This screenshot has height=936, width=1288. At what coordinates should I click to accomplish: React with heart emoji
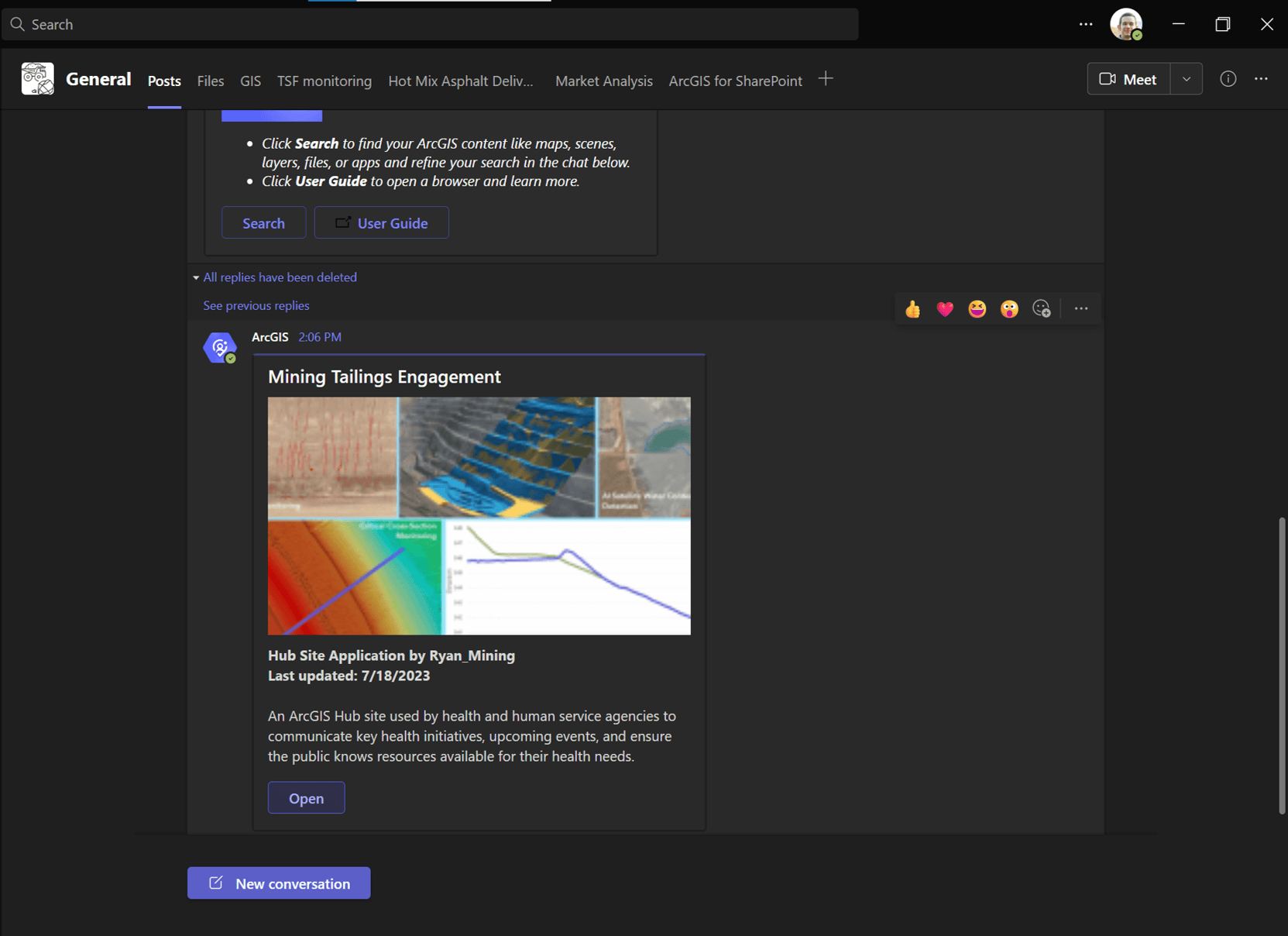945,309
